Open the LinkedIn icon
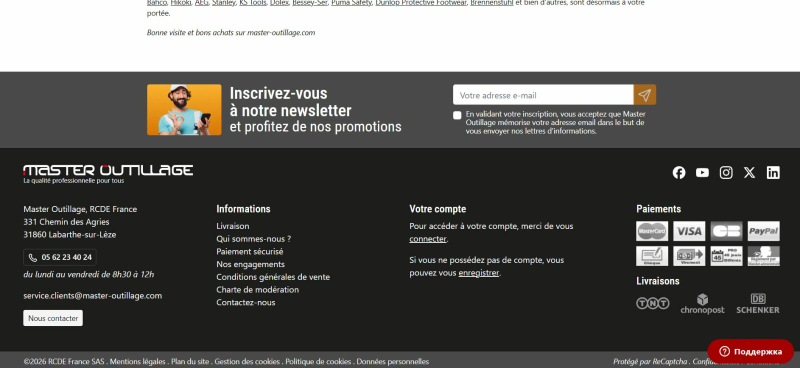The width and height of the screenshot is (800, 368). click(x=772, y=173)
